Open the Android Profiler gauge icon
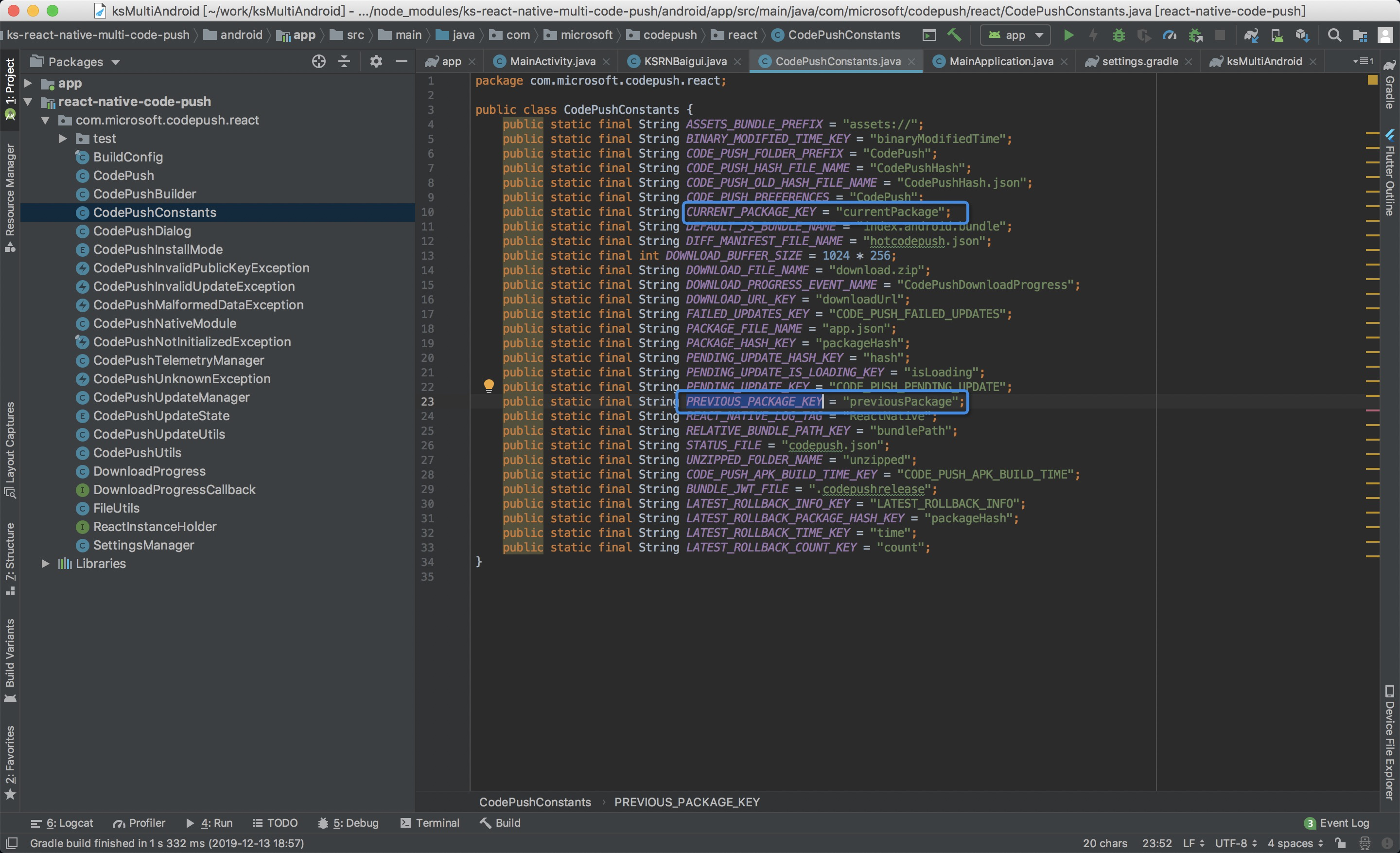1400x853 pixels. pyautogui.click(x=1169, y=35)
